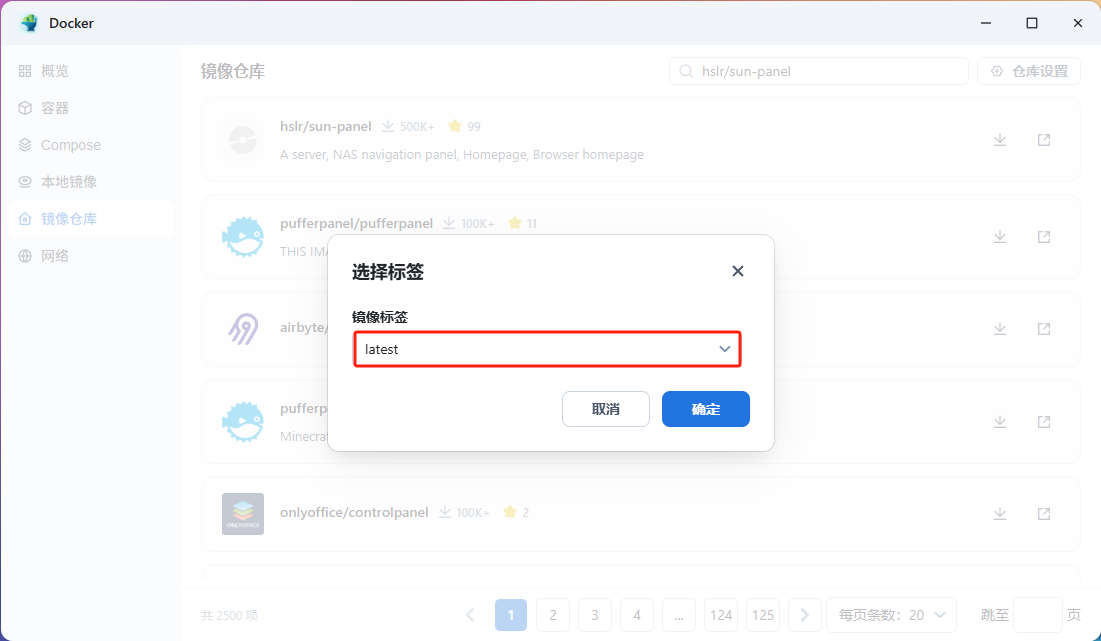Select page 1 in pagination
Screen dimensions: 1101x641
tap(511, 615)
